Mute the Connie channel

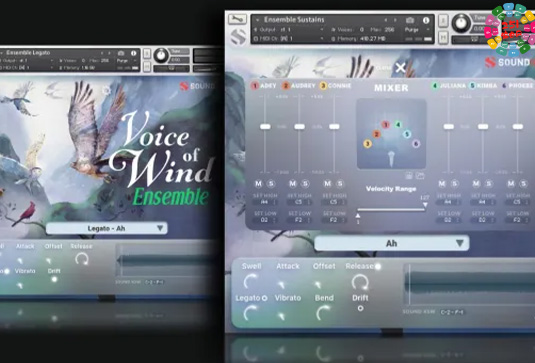328,184
